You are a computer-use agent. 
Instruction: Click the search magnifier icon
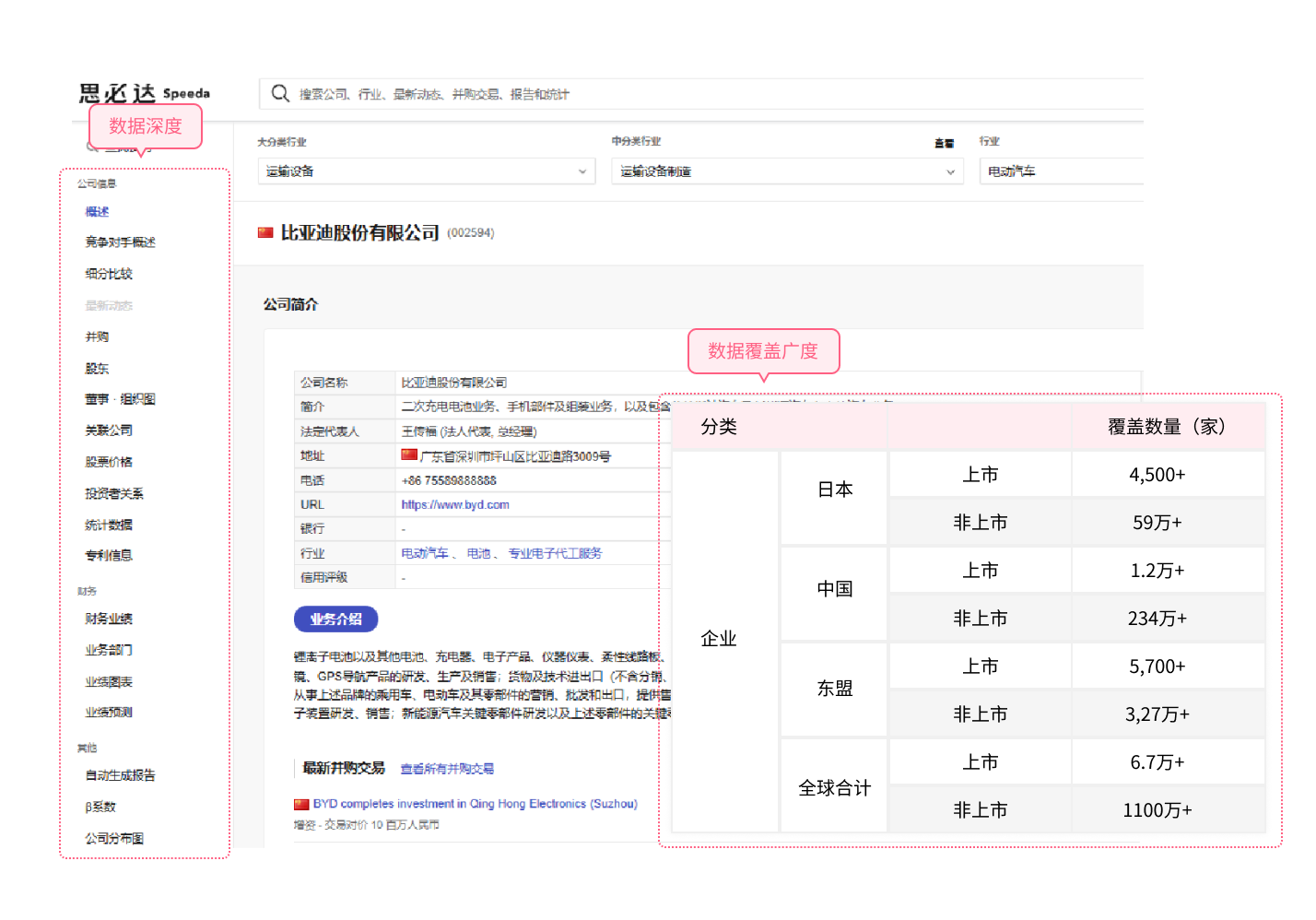click(x=280, y=93)
